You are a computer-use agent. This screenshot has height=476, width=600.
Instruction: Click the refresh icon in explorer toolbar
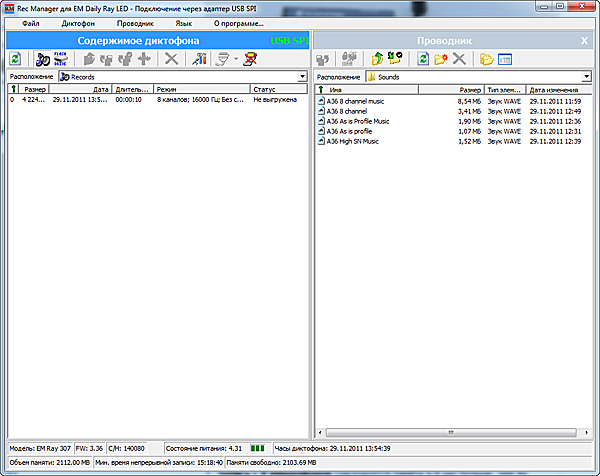[x=423, y=59]
